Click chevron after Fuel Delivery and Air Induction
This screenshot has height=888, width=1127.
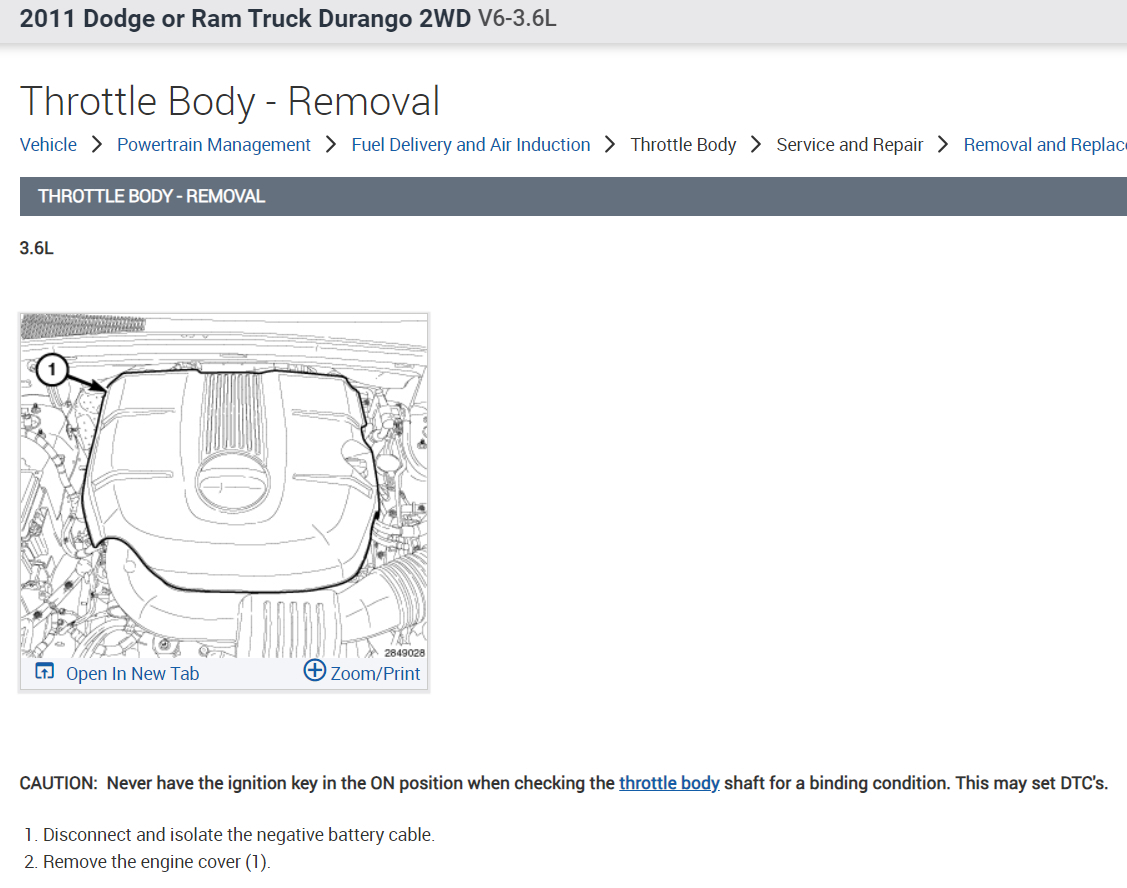coord(610,145)
